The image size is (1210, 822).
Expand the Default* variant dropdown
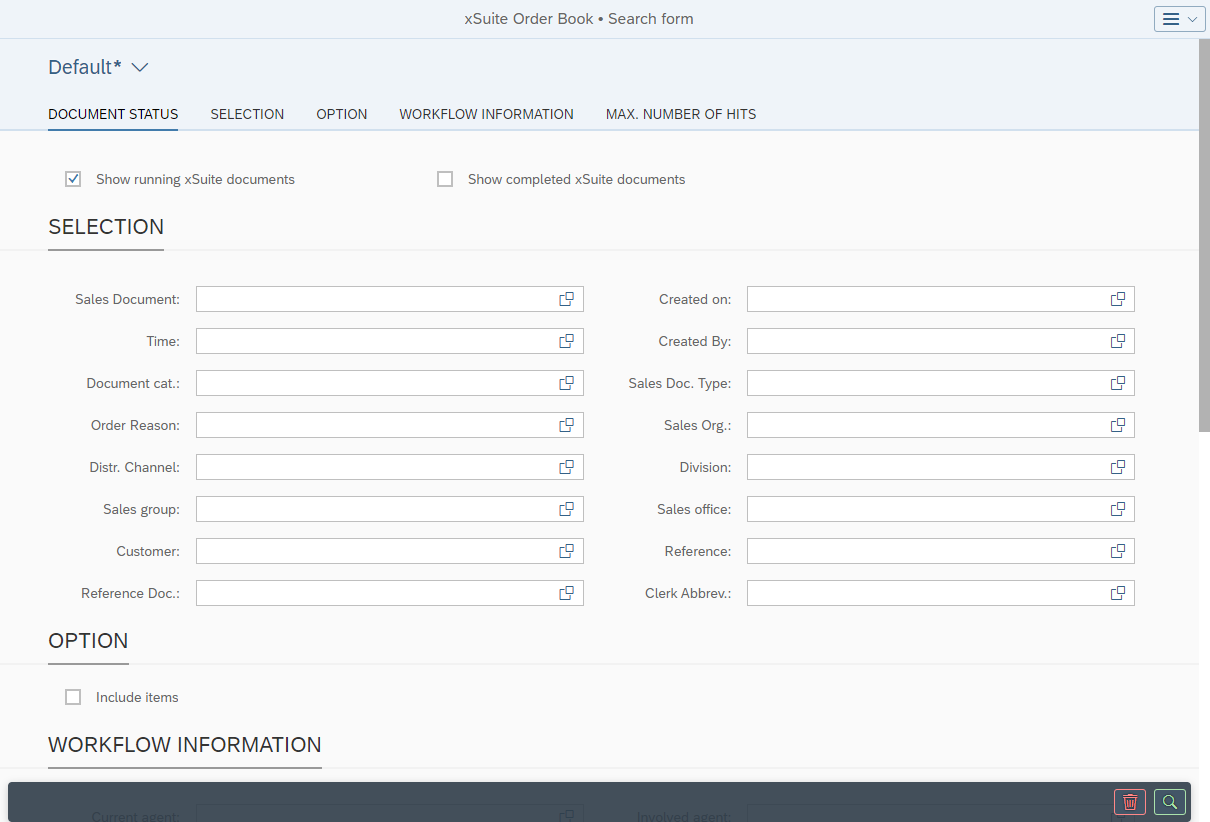140,67
